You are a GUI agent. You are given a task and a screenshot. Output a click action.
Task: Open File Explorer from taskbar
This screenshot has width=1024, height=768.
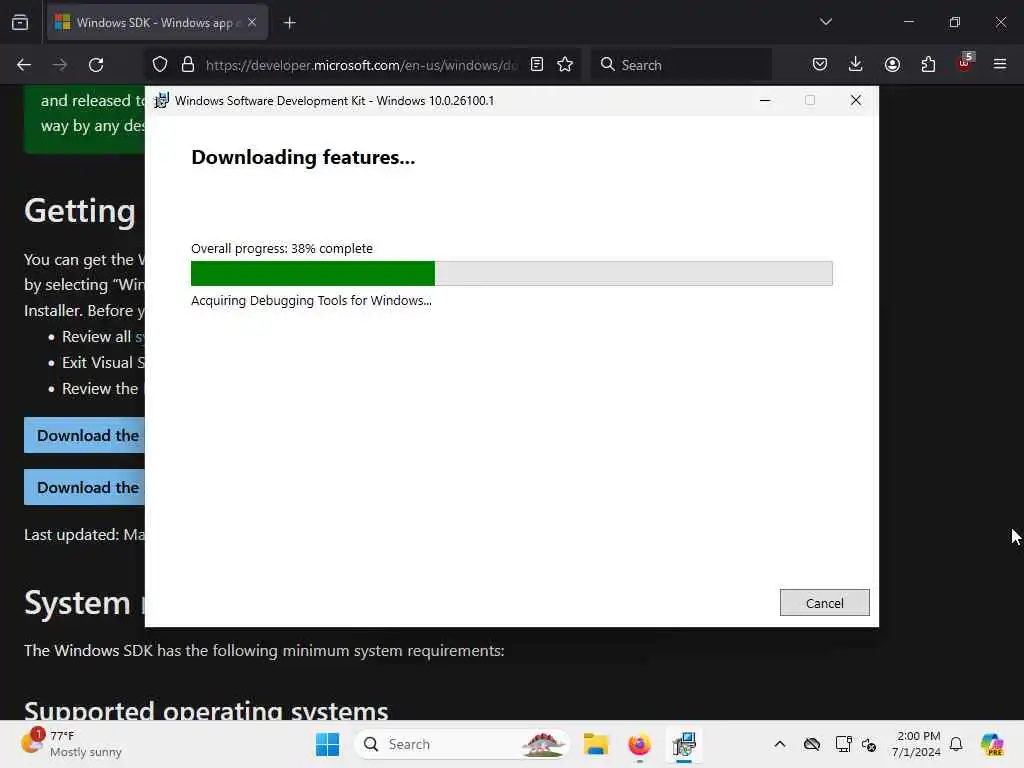(x=596, y=744)
